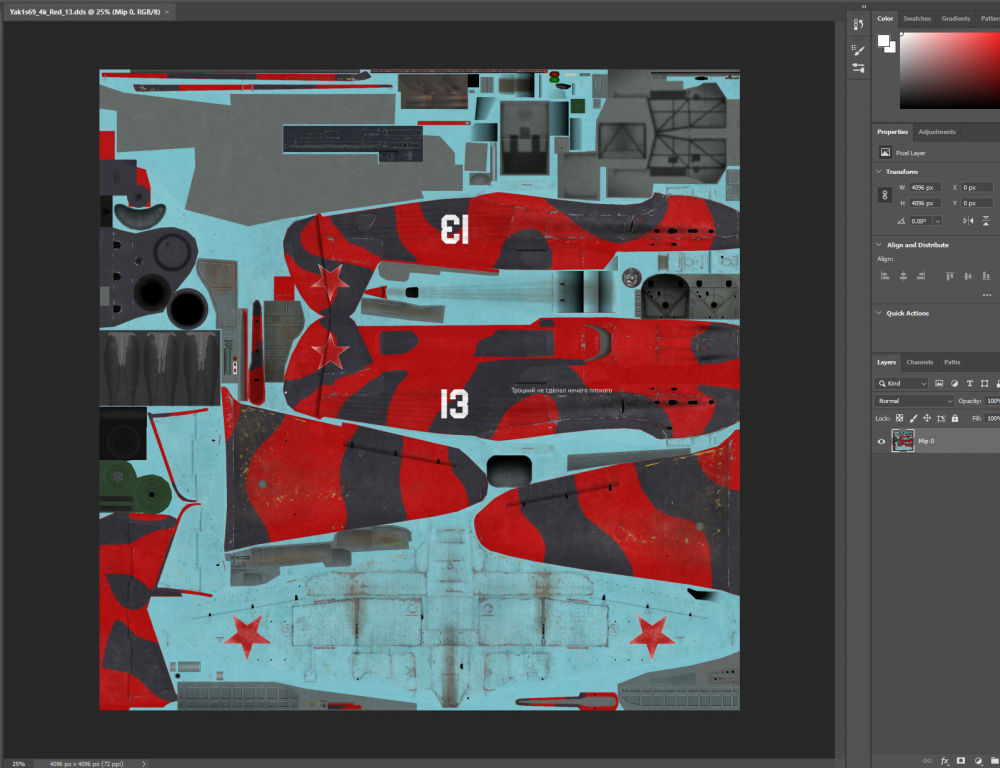Image resolution: width=1000 pixels, height=768 pixels.
Task: Hide the Mip 0 layer visibility
Action: [x=882, y=441]
